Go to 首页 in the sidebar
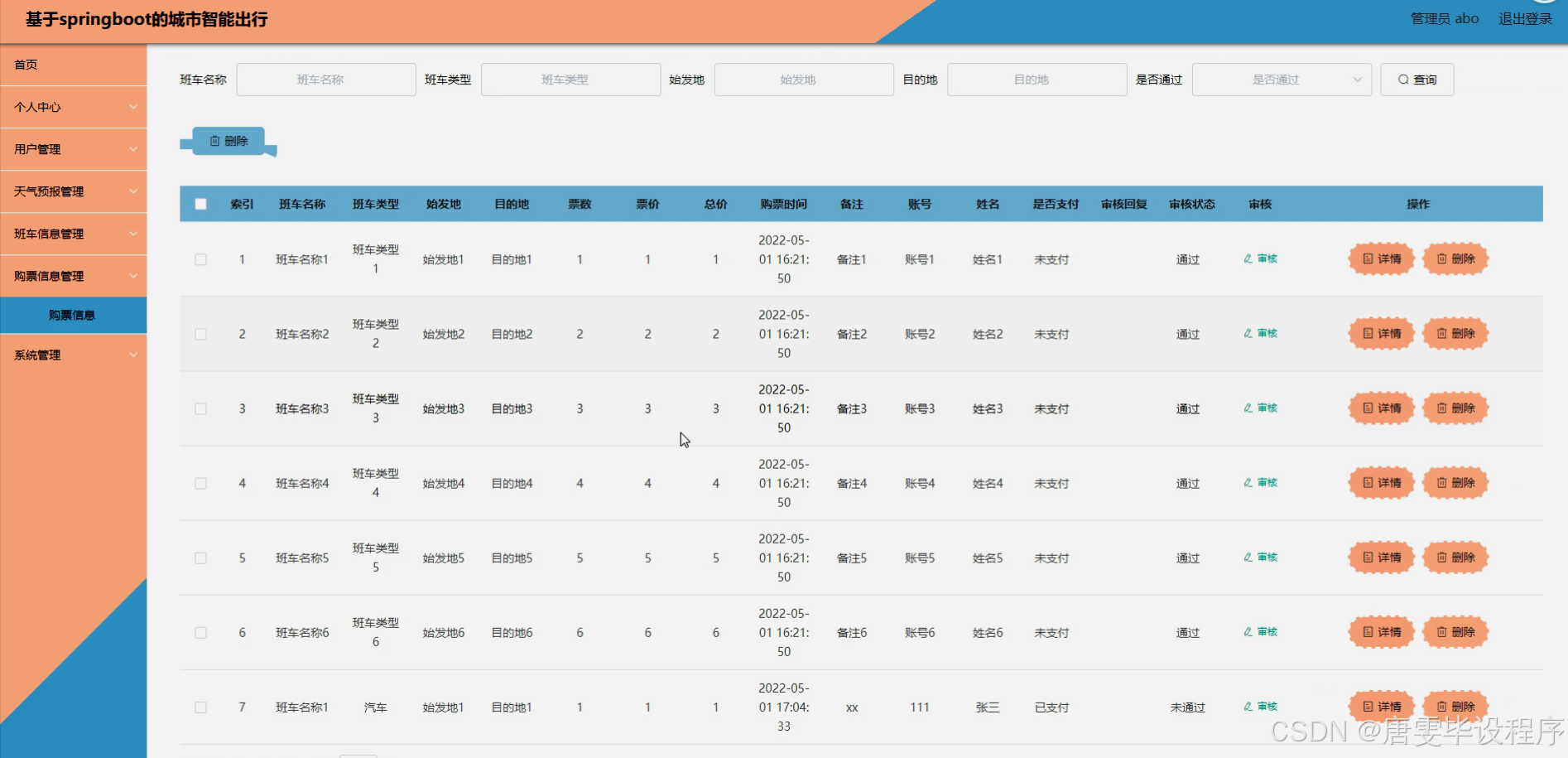Image resolution: width=1568 pixels, height=758 pixels. coord(74,65)
